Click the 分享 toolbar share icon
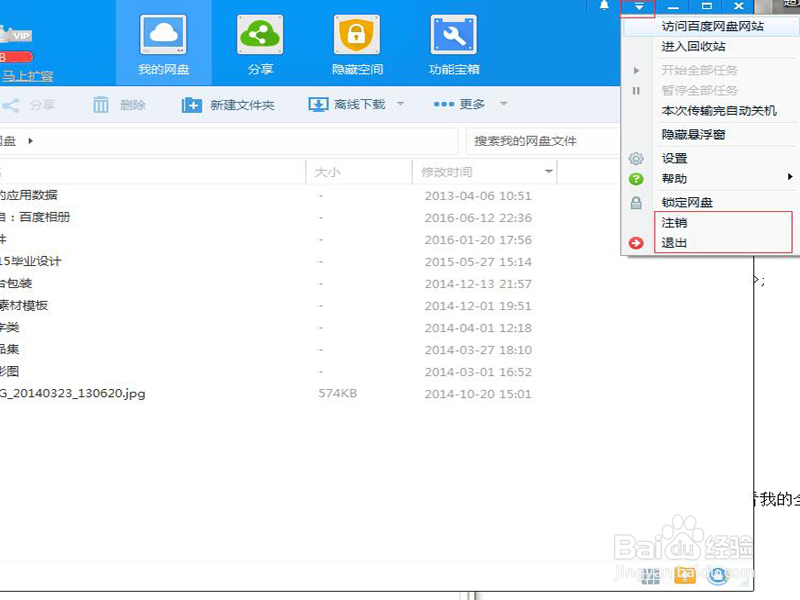Screen dimensions: 800x600 click(11, 105)
